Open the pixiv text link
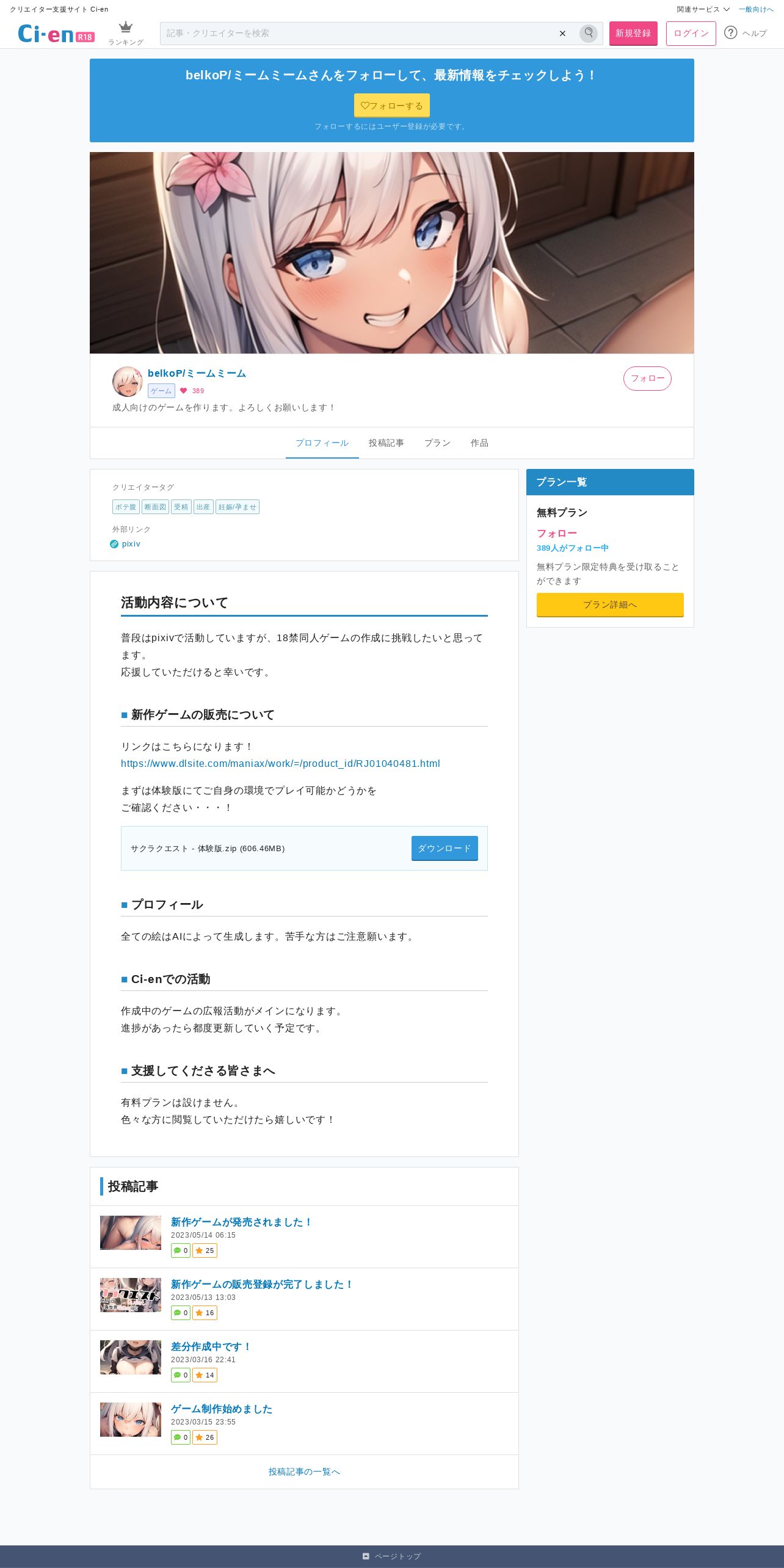 [131, 544]
